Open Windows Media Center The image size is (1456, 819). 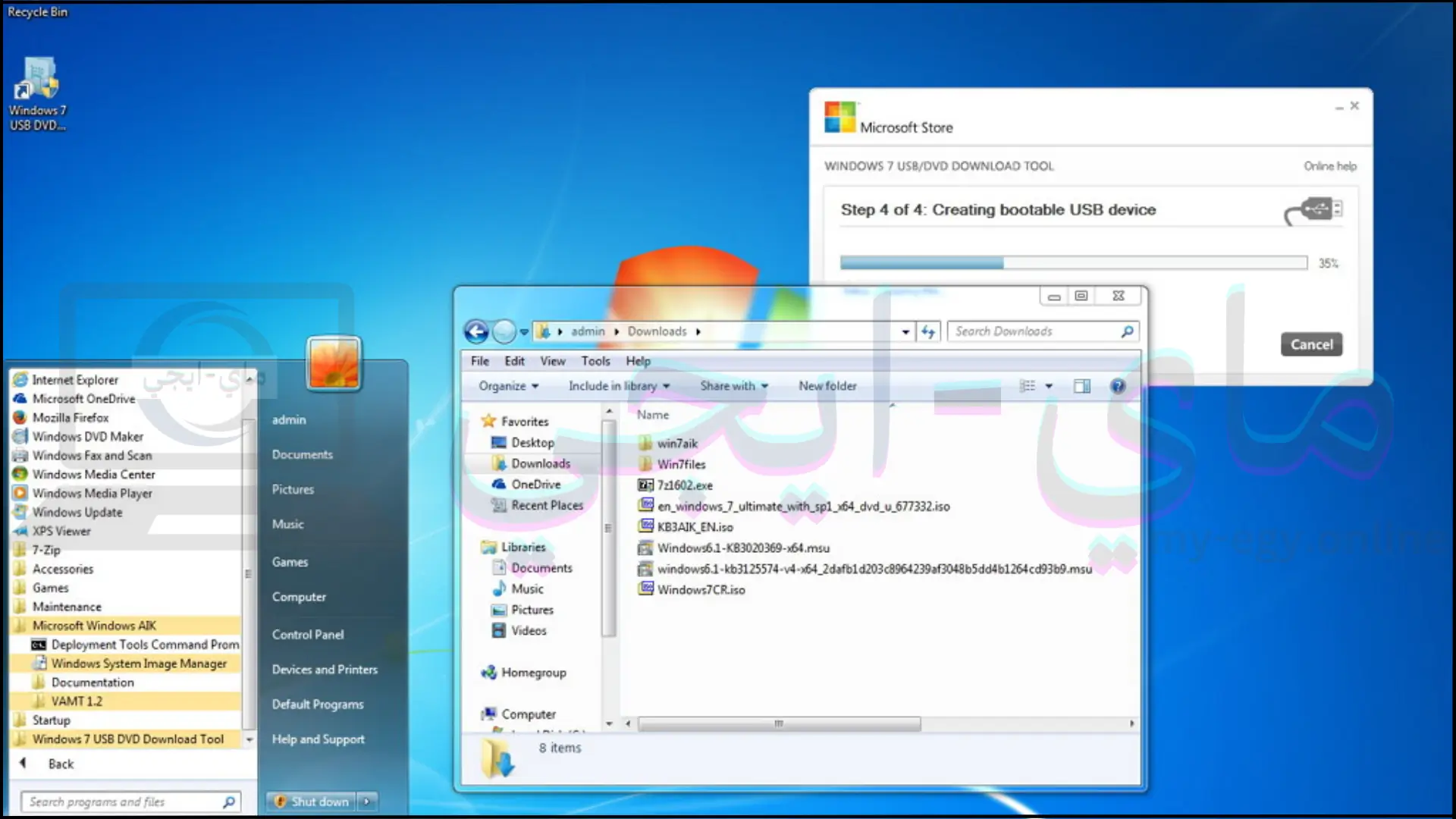[x=84, y=475]
